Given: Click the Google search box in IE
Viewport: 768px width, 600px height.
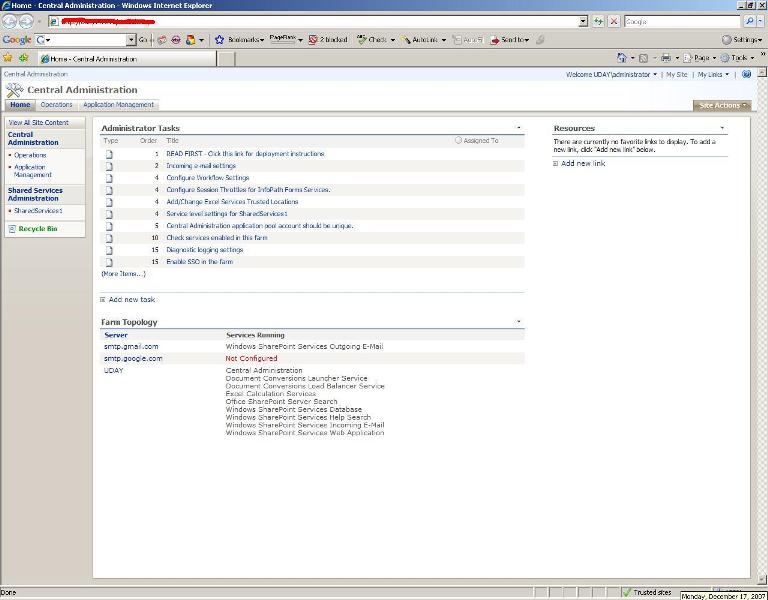Looking at the screenshot, I should (x=682, y=22).
